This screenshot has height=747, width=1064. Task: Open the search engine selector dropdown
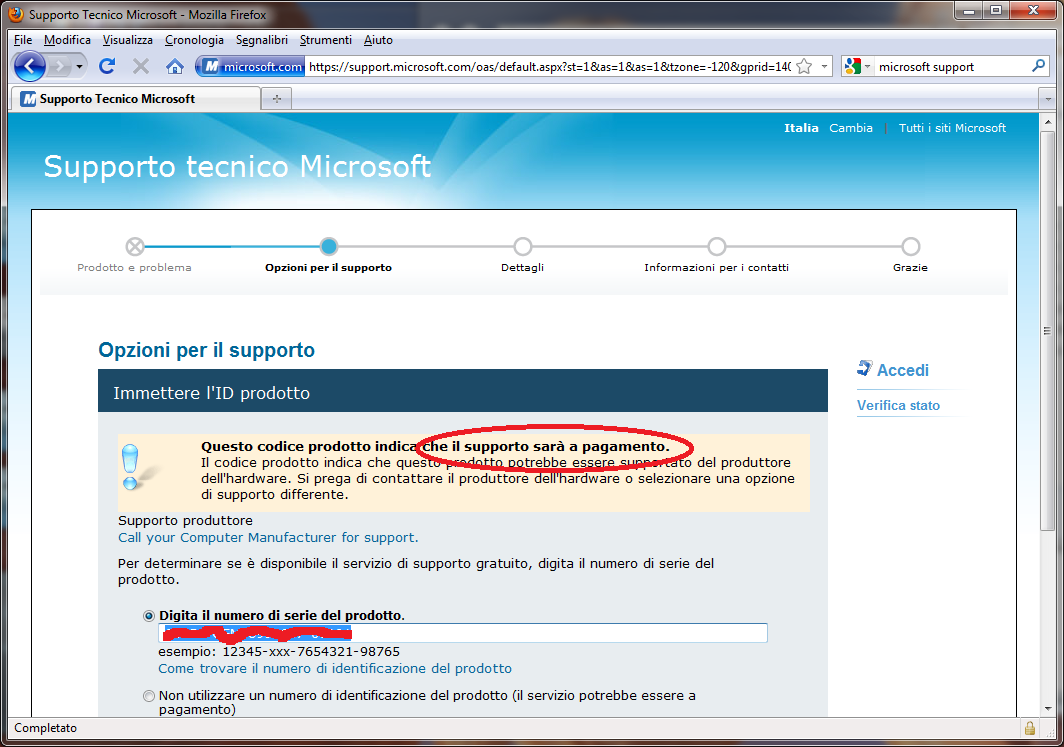pos(858,66)
